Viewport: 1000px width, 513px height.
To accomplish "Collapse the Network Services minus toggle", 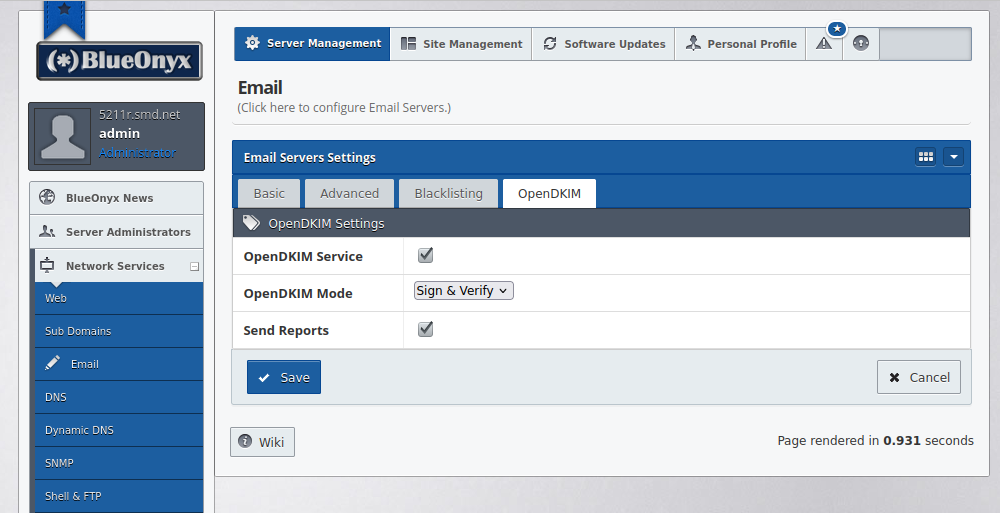I will tap(195, 267).
